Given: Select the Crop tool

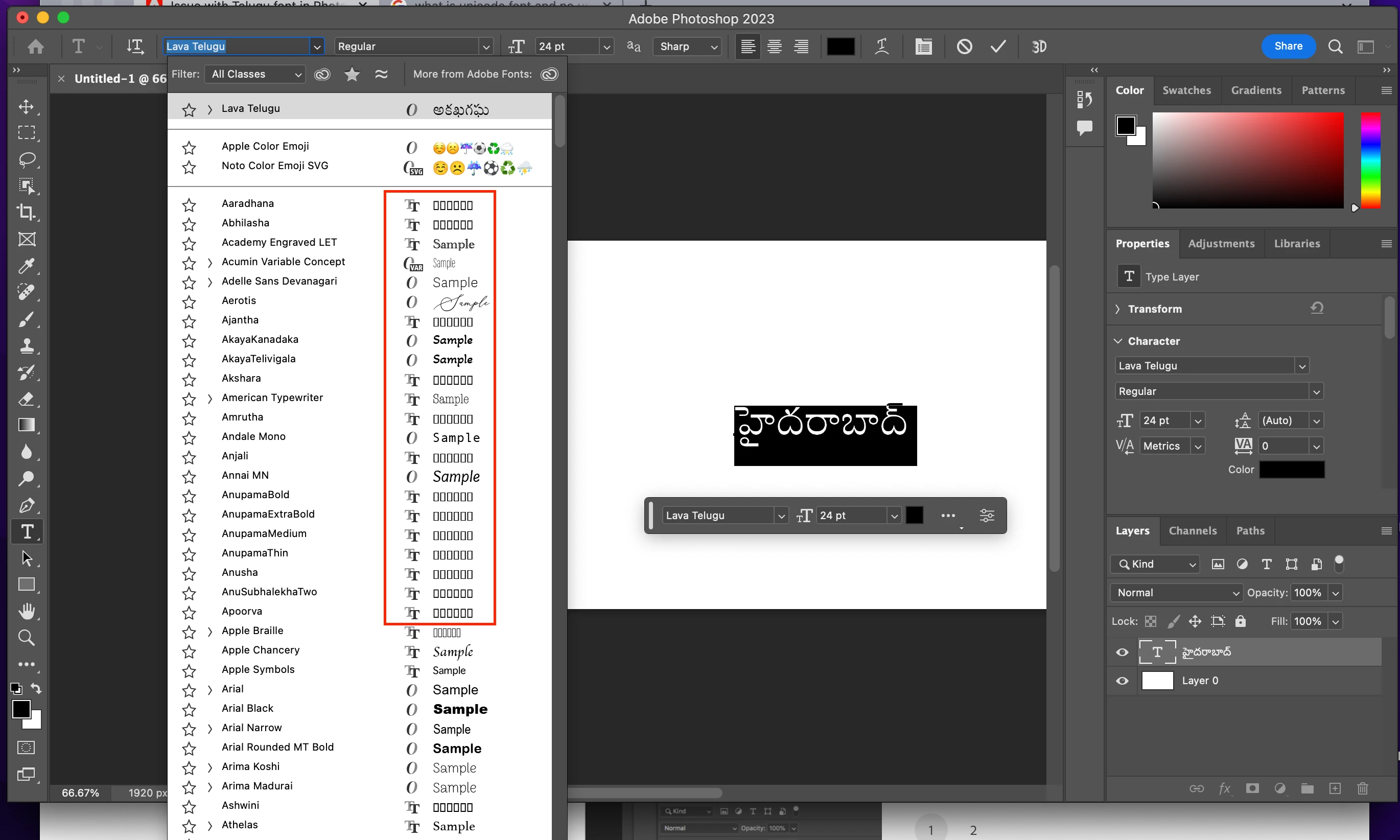Looking at the screenshot, I should tap(26, 212).
